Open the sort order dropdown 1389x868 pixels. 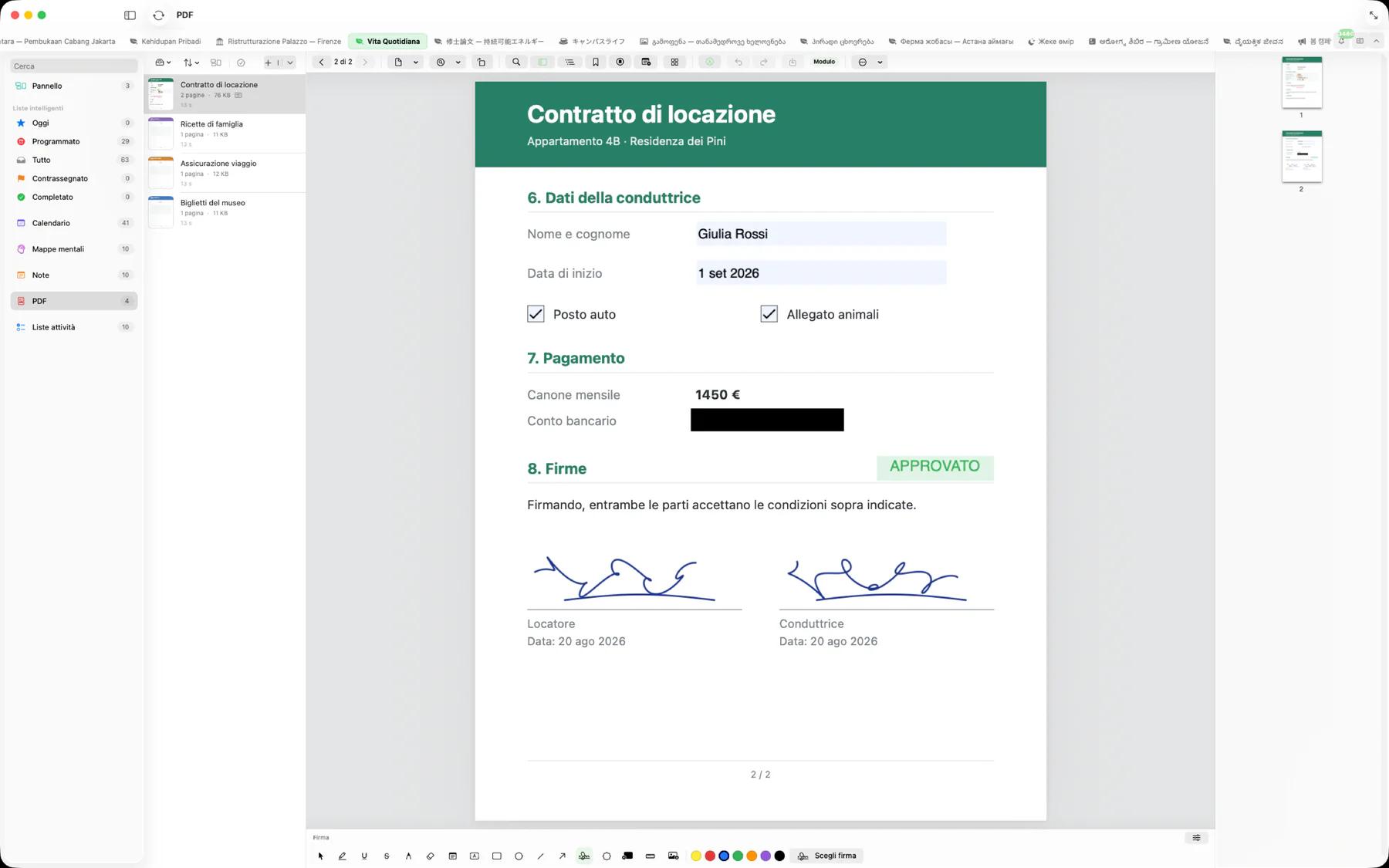[x=191, y=62]
